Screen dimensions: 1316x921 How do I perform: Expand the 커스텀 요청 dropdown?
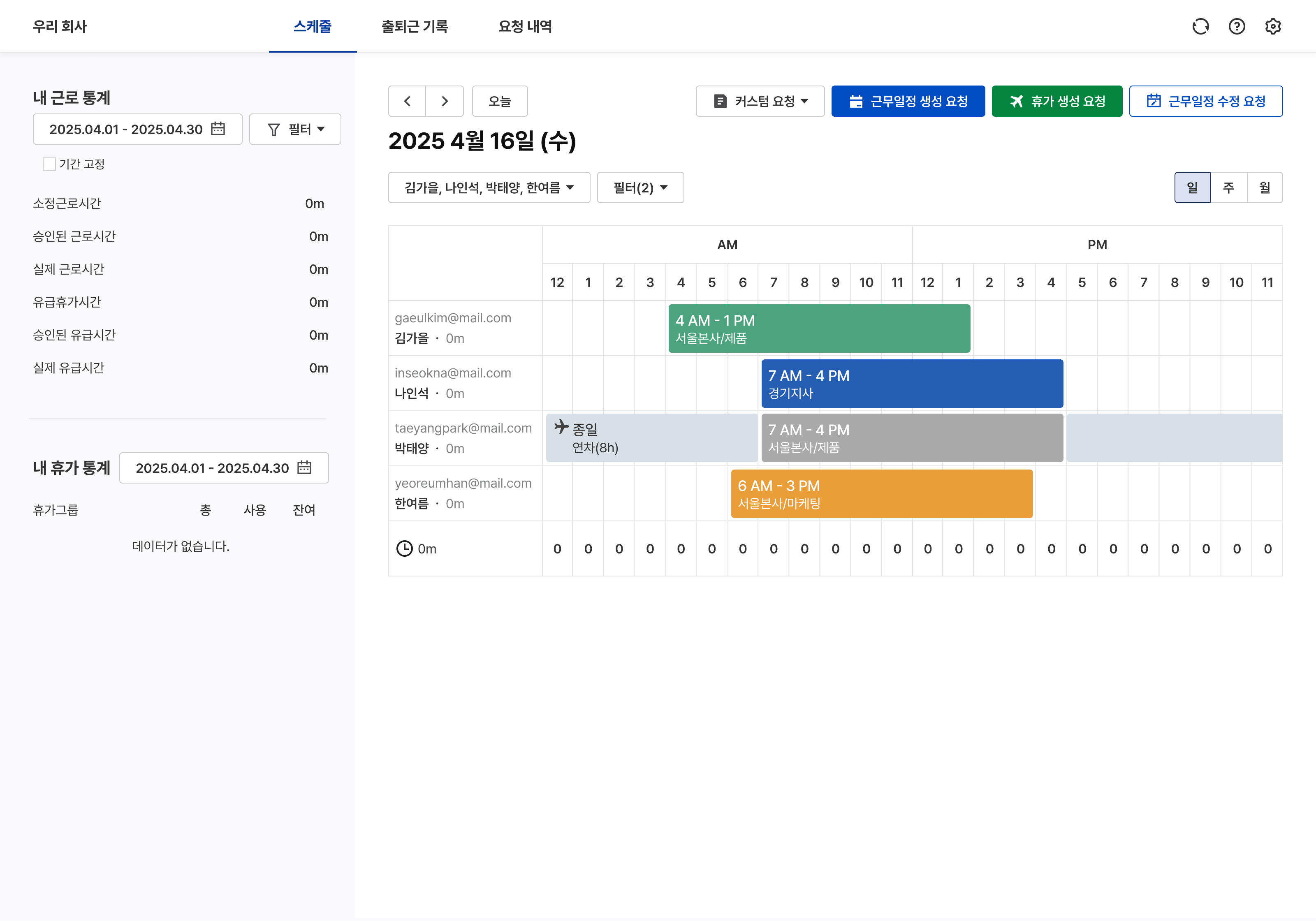[760, 102]
